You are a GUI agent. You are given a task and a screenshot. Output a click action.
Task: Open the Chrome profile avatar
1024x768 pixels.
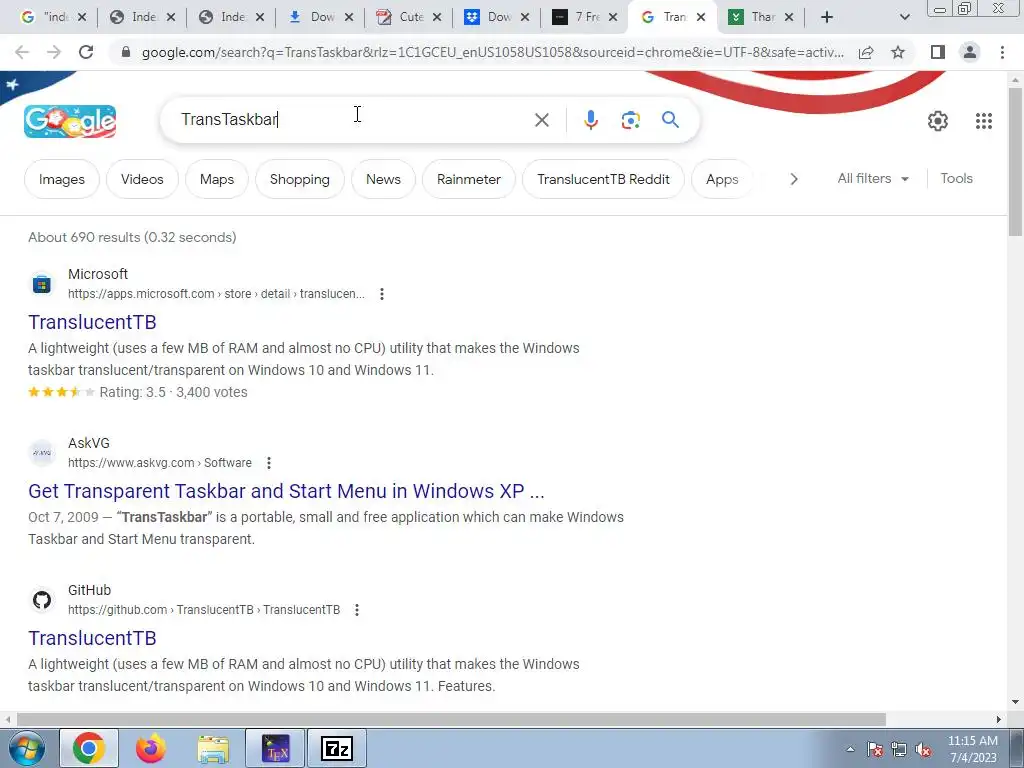(x=970, y=52)
